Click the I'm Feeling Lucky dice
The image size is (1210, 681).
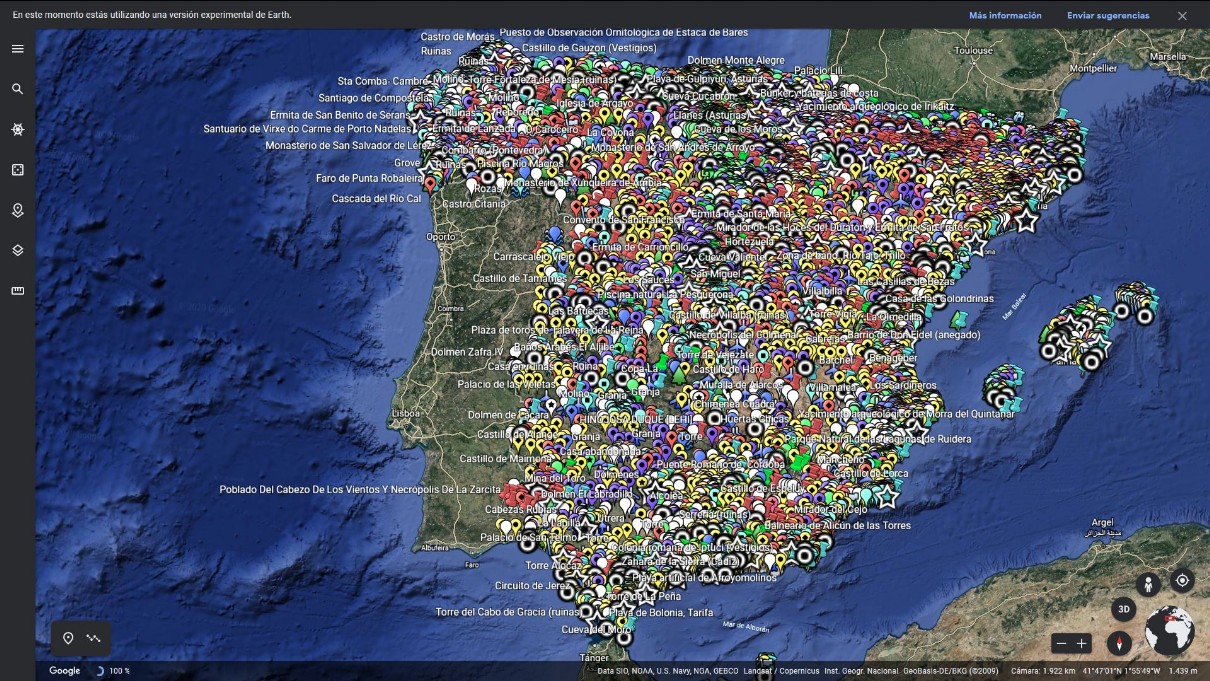(17, 170)
